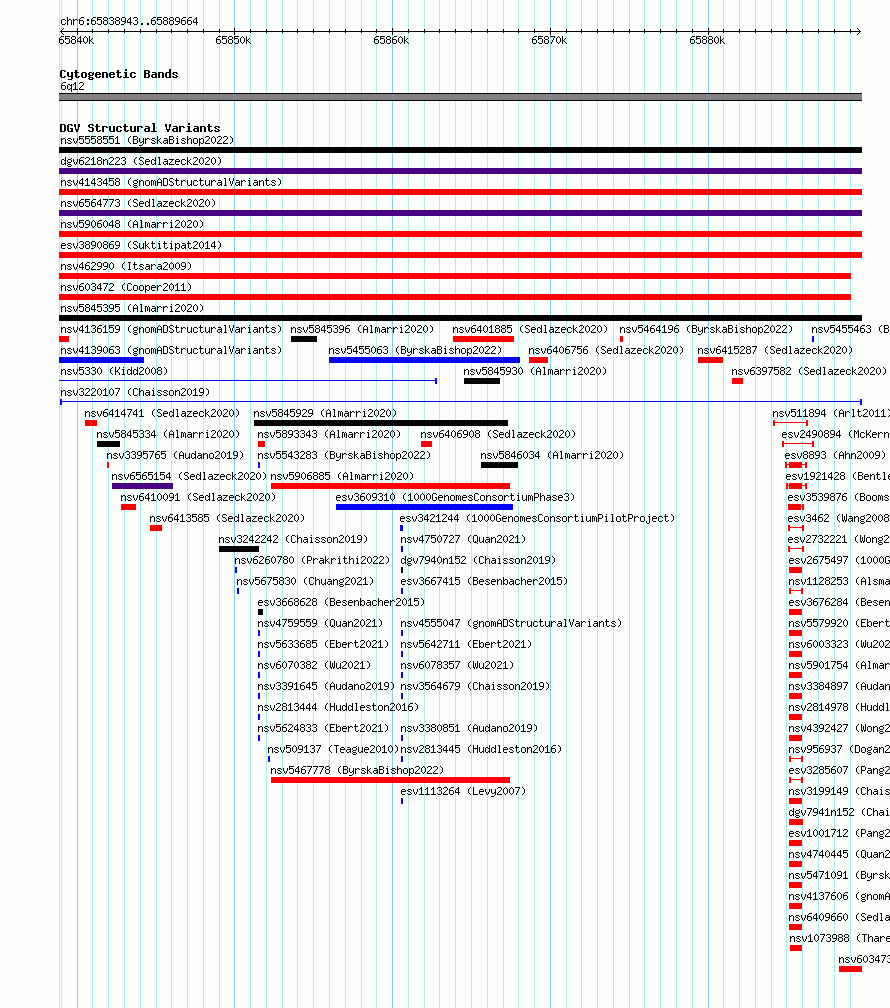The height and width of the screenshot is (1008, 890).
Task: Select the nsv6406908 (Sedlazeck2020) label
Action: coord(498,435)
